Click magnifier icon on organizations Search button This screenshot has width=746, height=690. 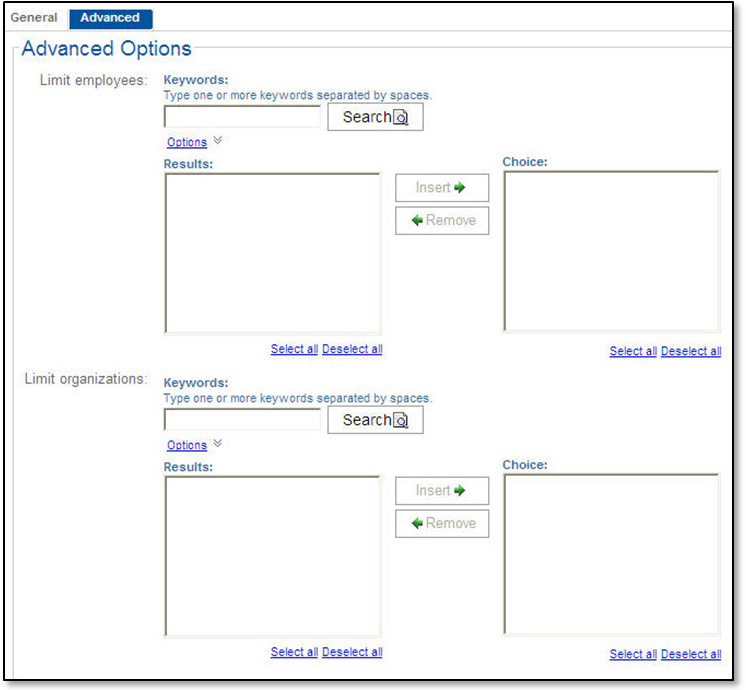pos(401,421)
